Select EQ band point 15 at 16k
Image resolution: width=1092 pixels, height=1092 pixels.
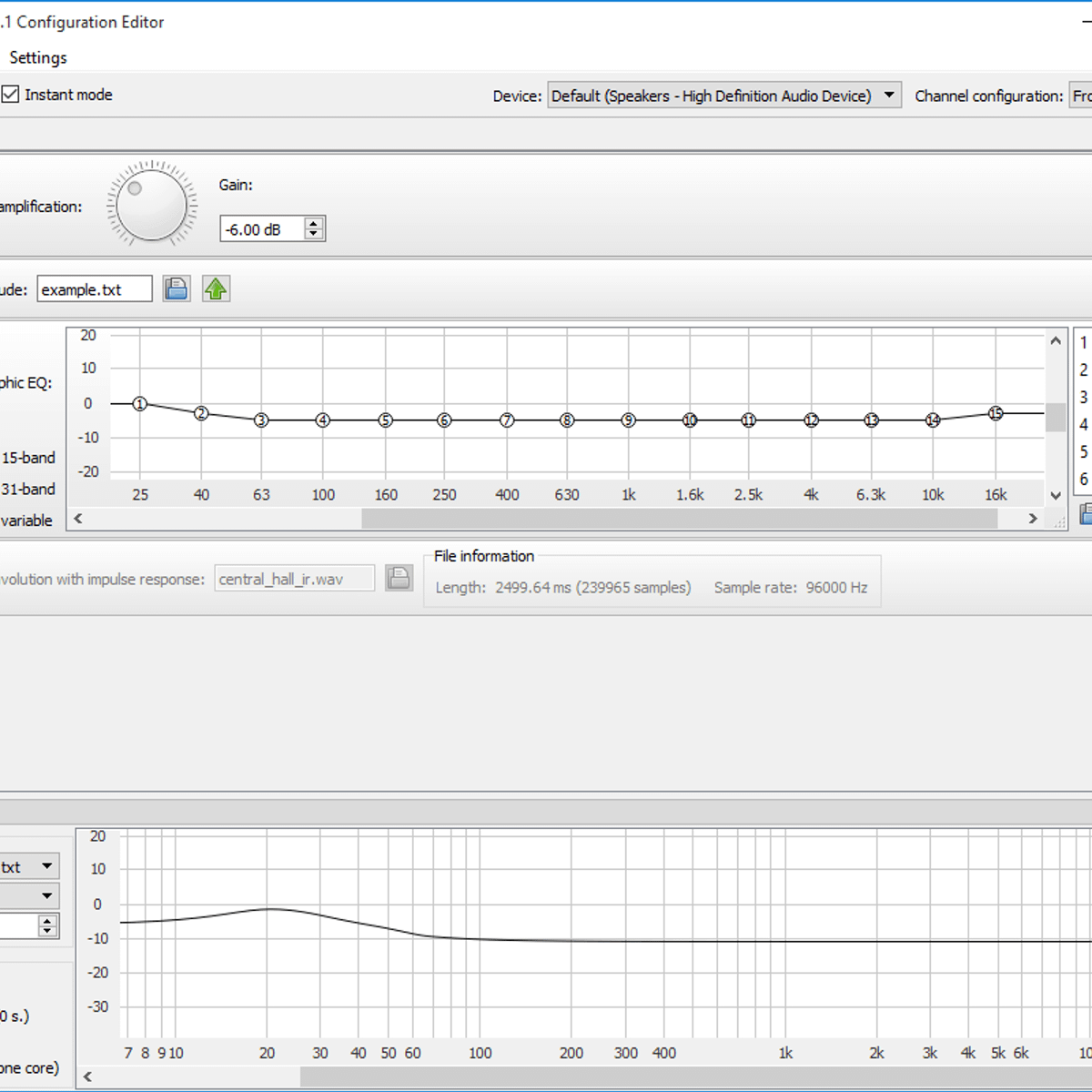(996, 413)
